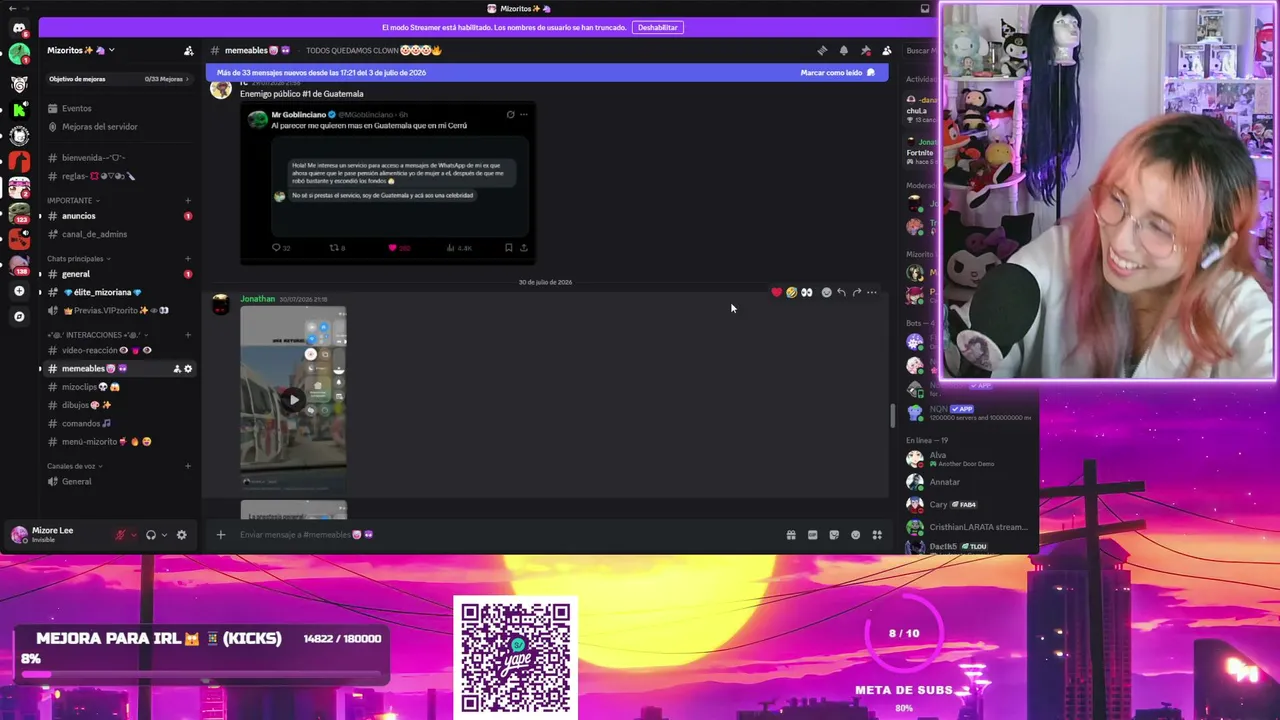1280x720 pixels.
Task: Expand the Mizoritos server menu
Action: tap(80, 50)
